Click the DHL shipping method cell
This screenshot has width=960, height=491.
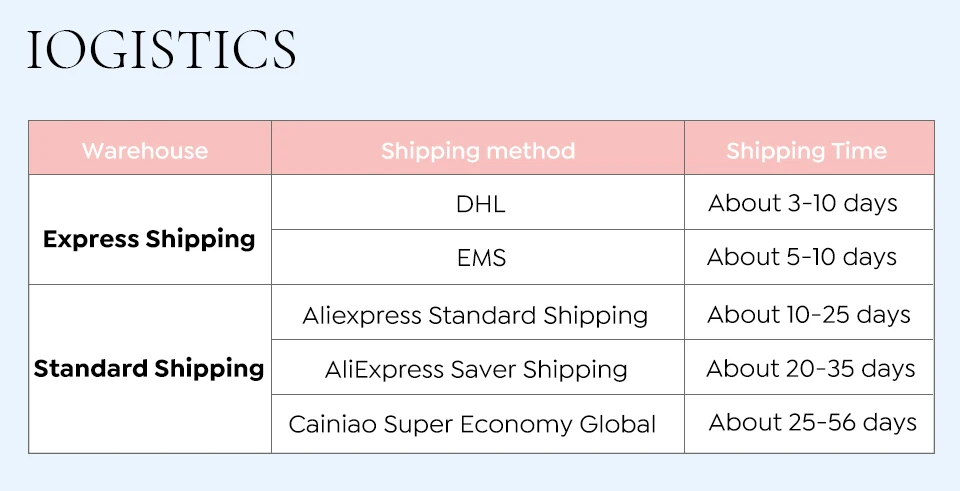click(480, 204)
